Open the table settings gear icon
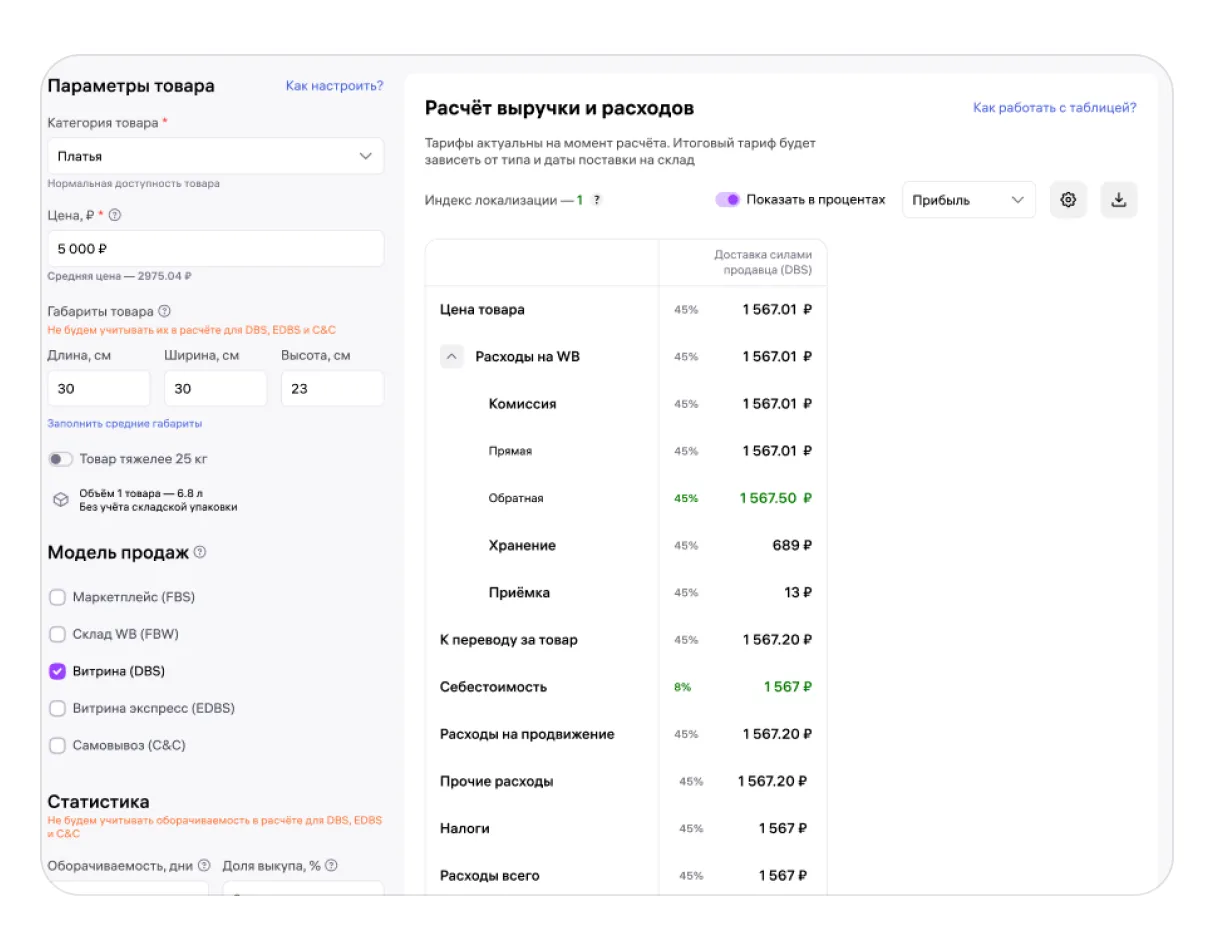The width and height of the screenshot is (1224, 950). (1068, 200)
